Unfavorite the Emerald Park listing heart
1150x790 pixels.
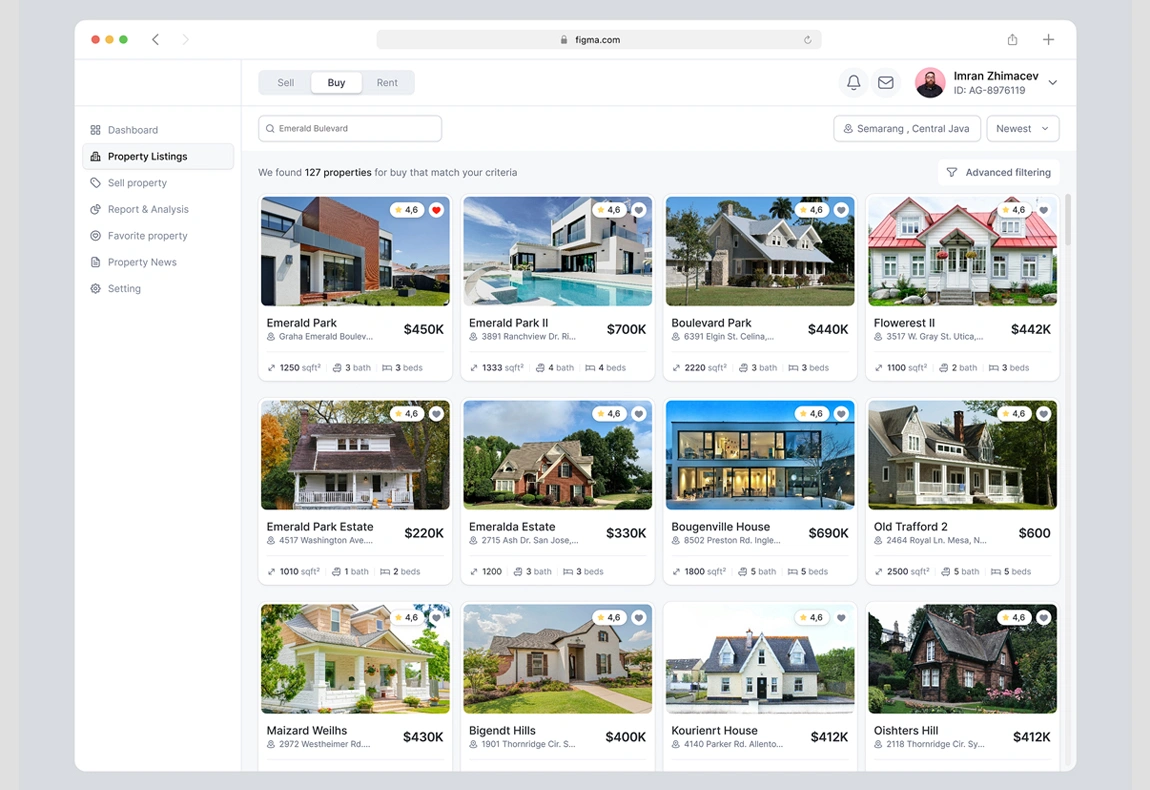tap(437, 209)
